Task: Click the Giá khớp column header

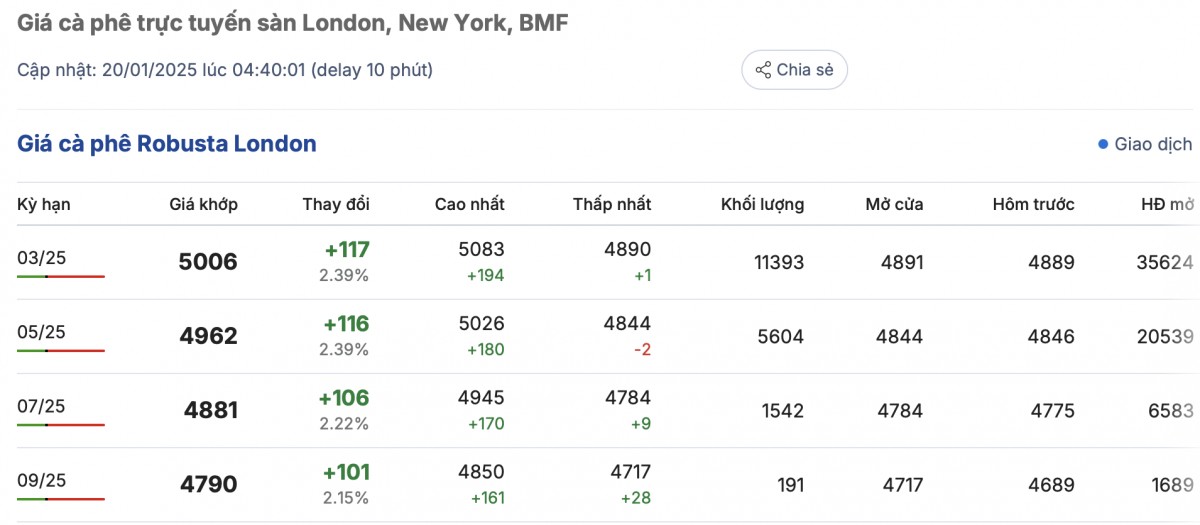Action: (x=203, y=205)
